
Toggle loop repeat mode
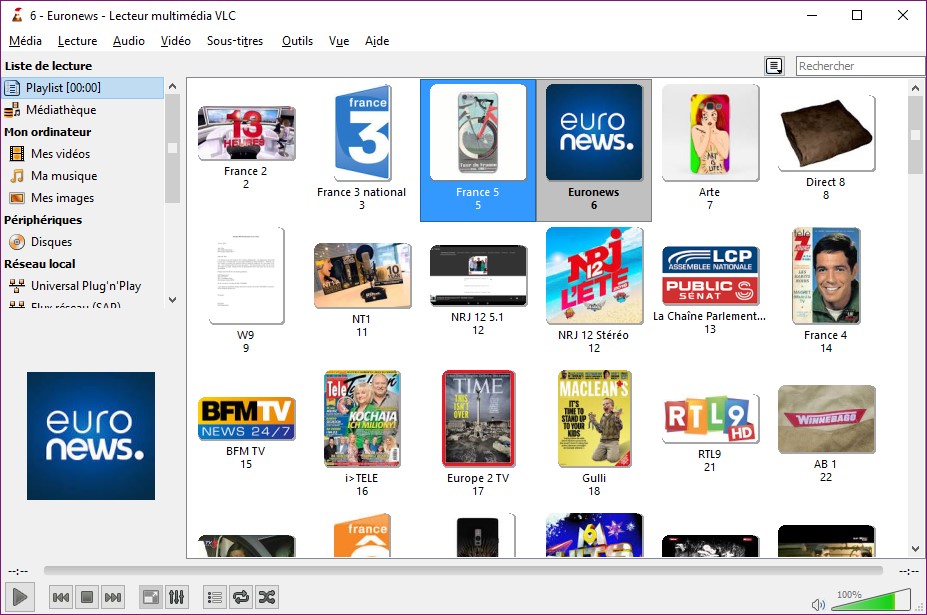(240, 598)
